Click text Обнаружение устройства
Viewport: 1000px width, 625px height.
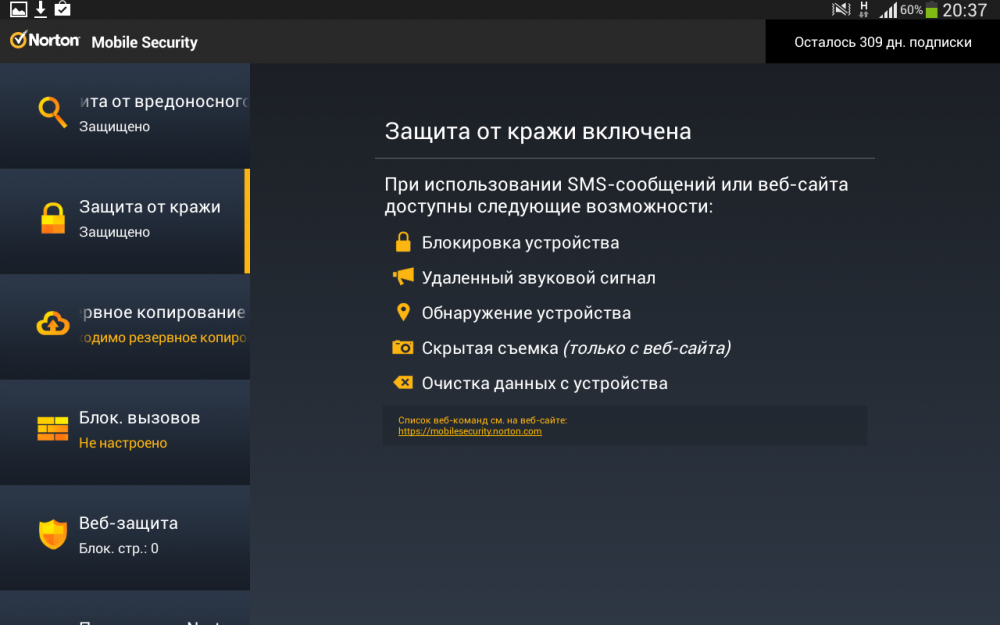click(x=526, y=313)
